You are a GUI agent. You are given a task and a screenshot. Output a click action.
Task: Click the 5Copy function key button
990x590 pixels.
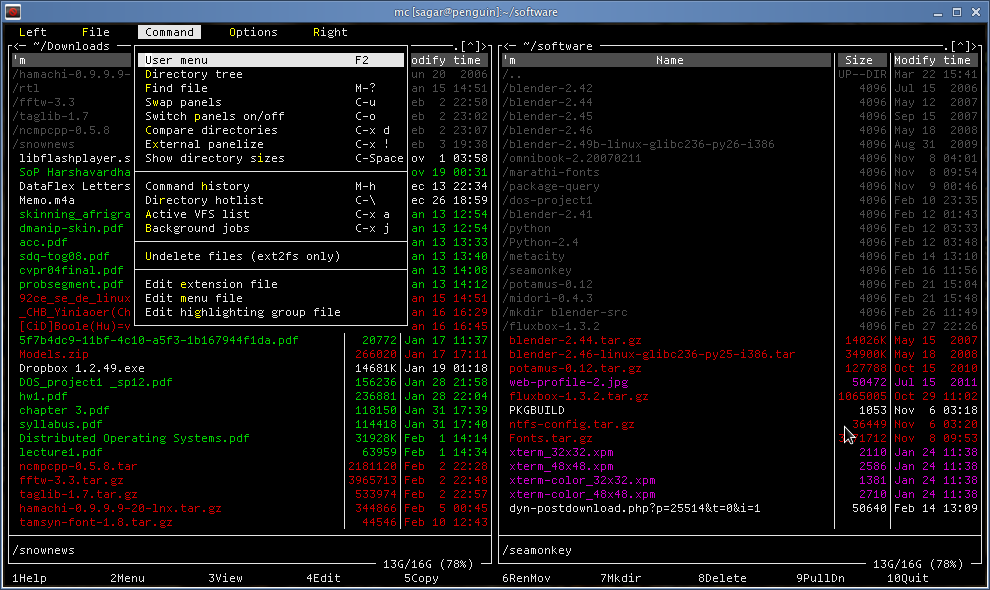click(x=421, y=578)
